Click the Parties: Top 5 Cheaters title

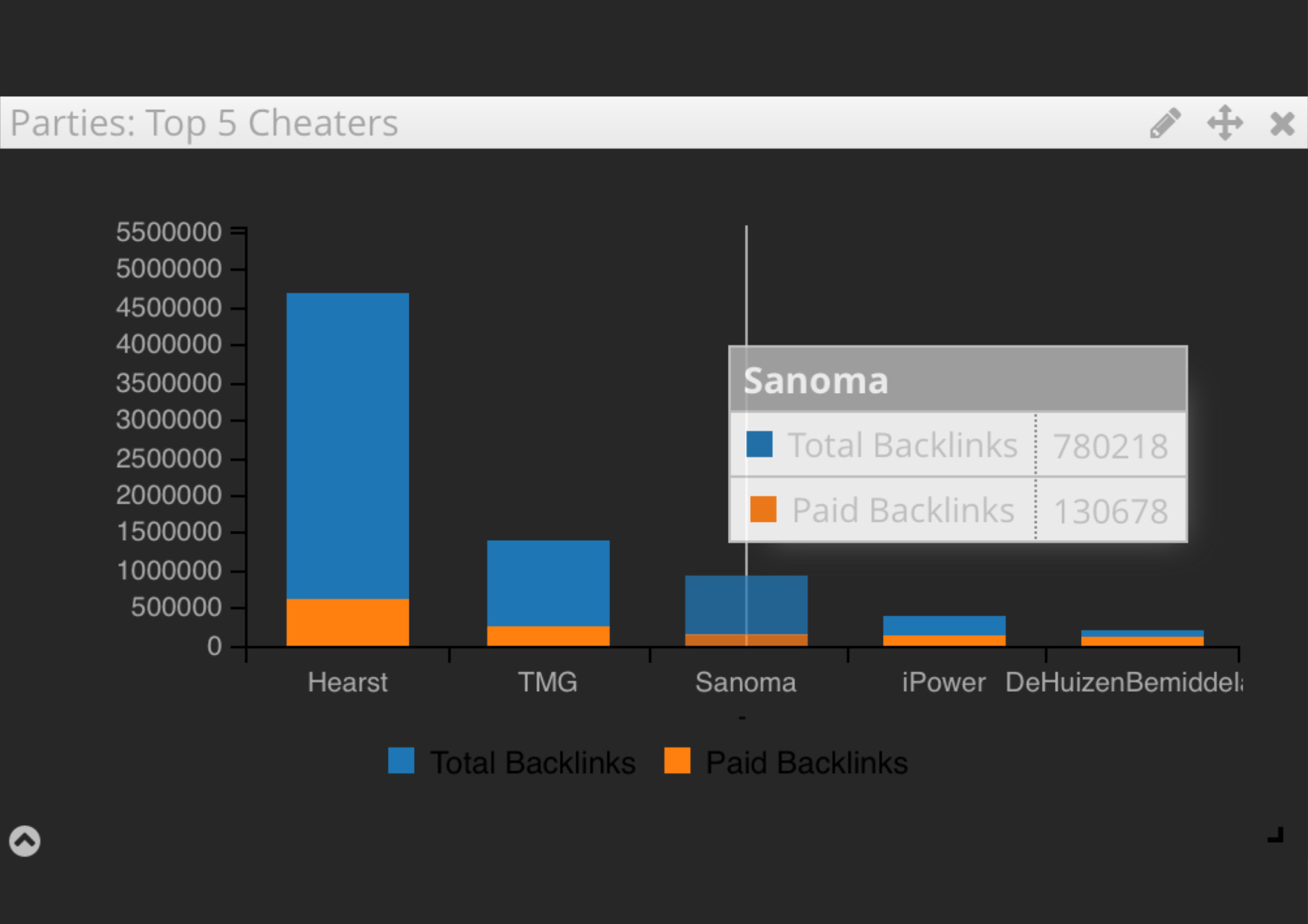[204, 123]
